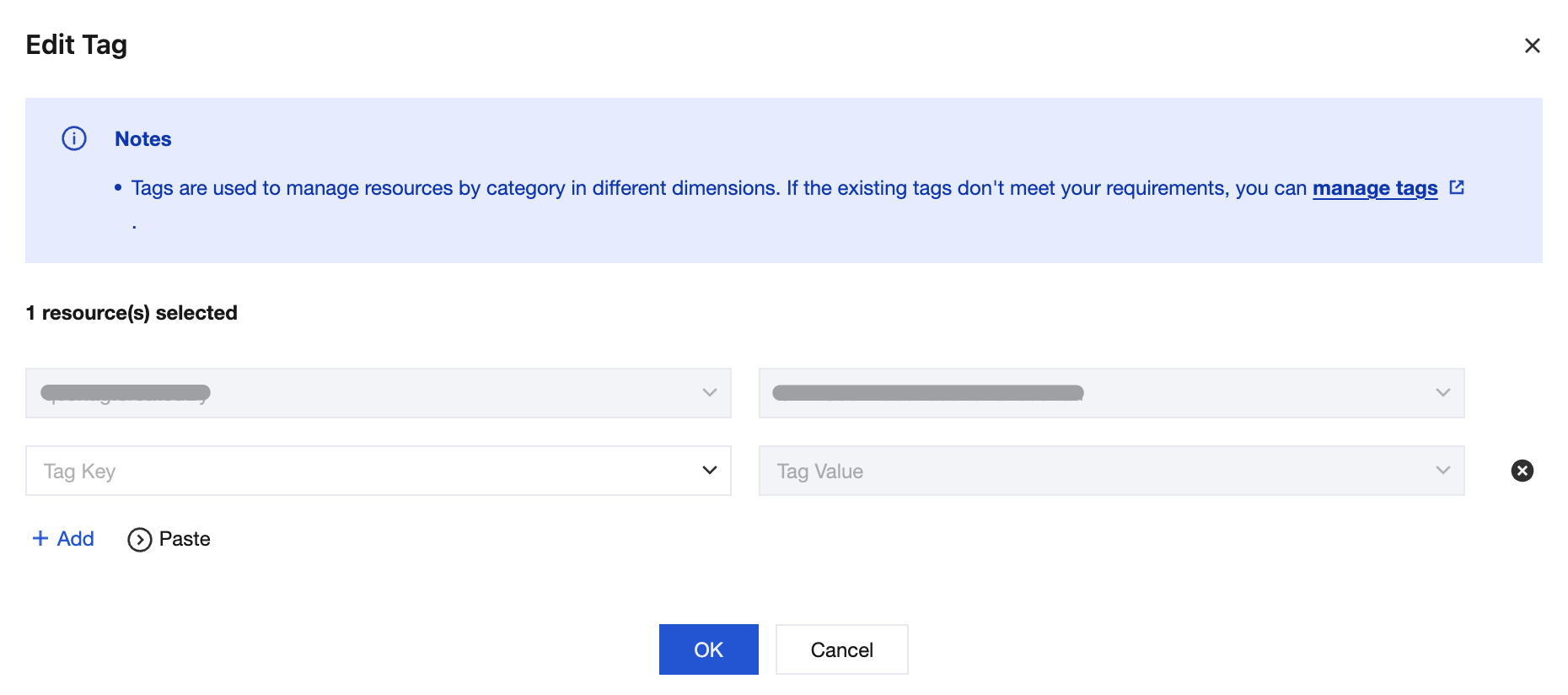Confirm changes with the OK button

708,649
